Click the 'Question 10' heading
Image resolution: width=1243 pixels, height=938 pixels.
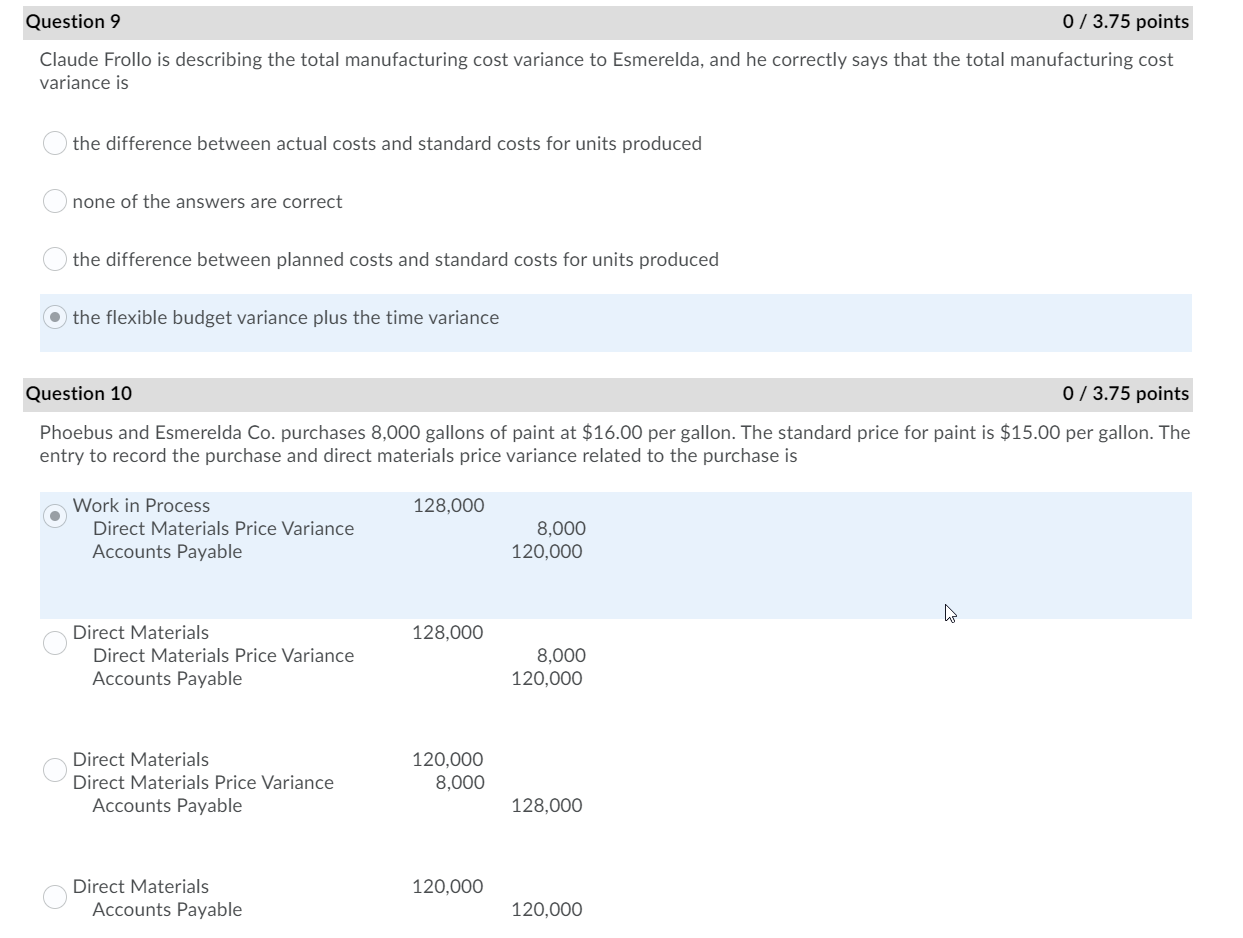pyautogui.click(x=78, y=394)
